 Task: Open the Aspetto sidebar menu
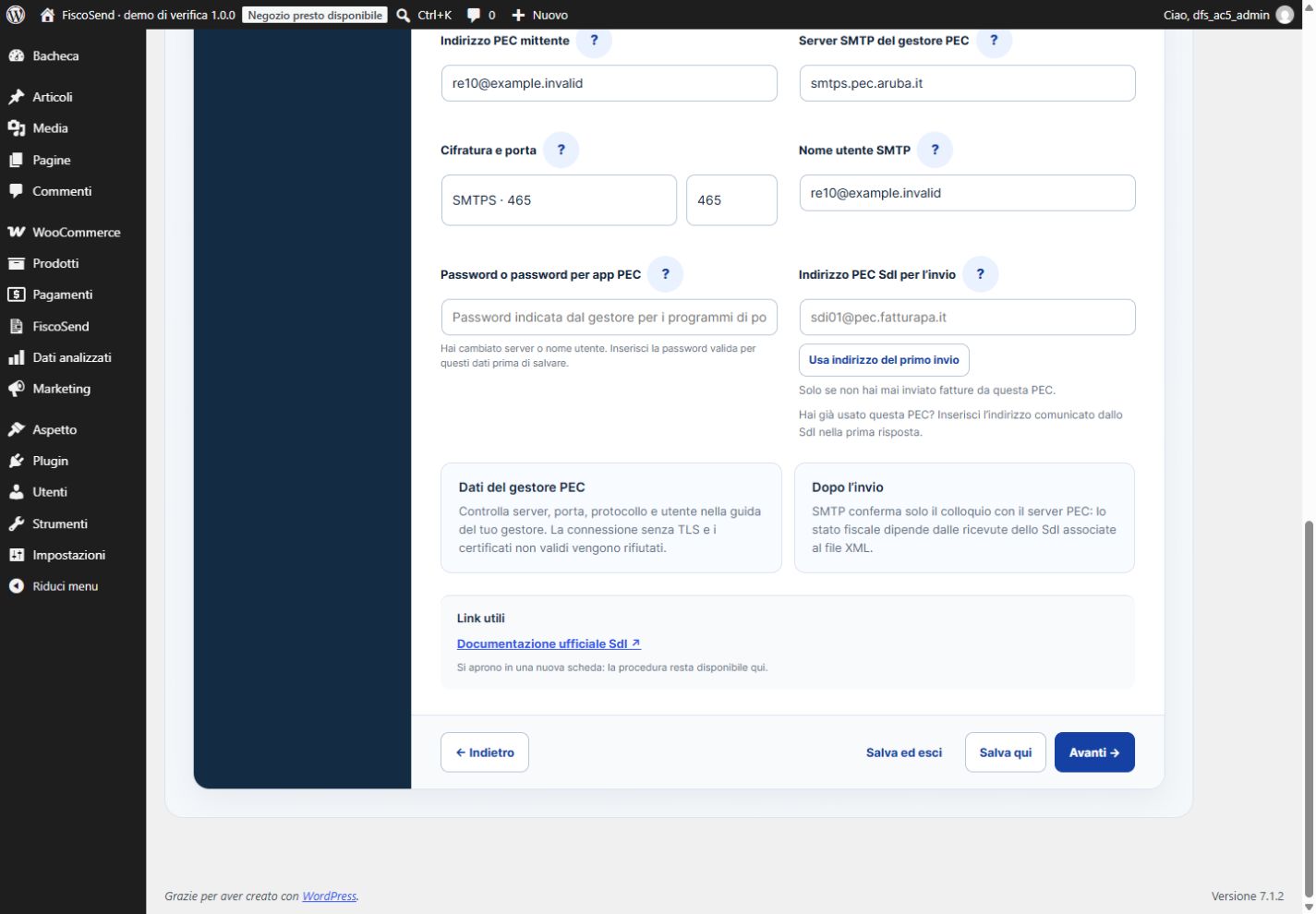coord(73,429)
